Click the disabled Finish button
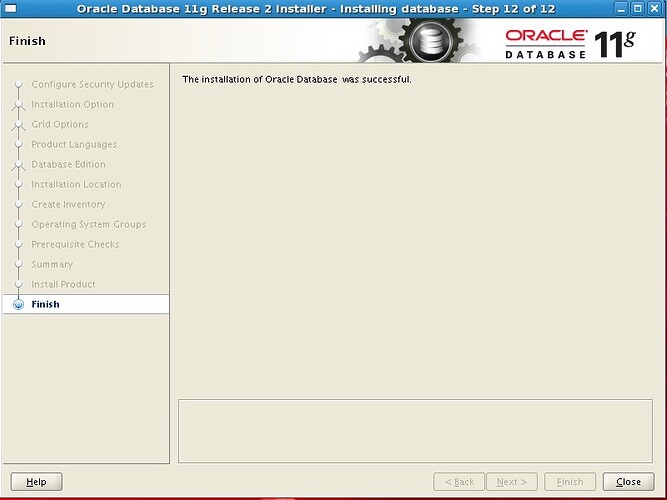This screenshot has width=667, height=500. [x=570, y=481]
